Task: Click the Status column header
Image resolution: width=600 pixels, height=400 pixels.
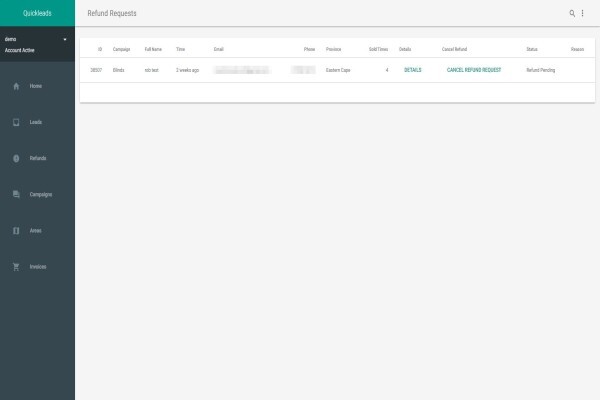Action: (532, 49)
